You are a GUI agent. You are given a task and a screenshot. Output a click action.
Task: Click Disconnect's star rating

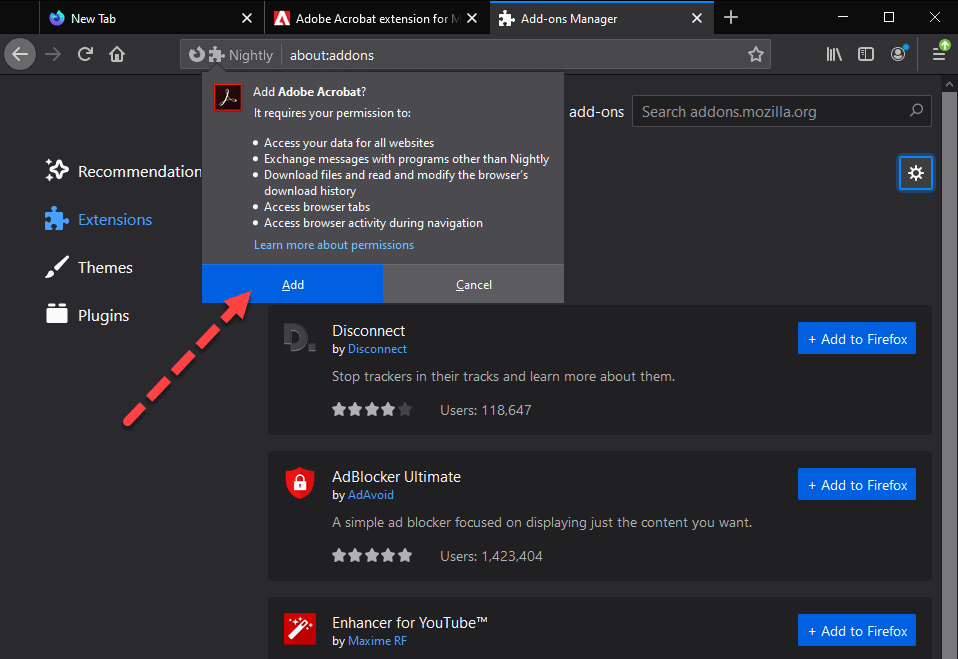point(371,409)
